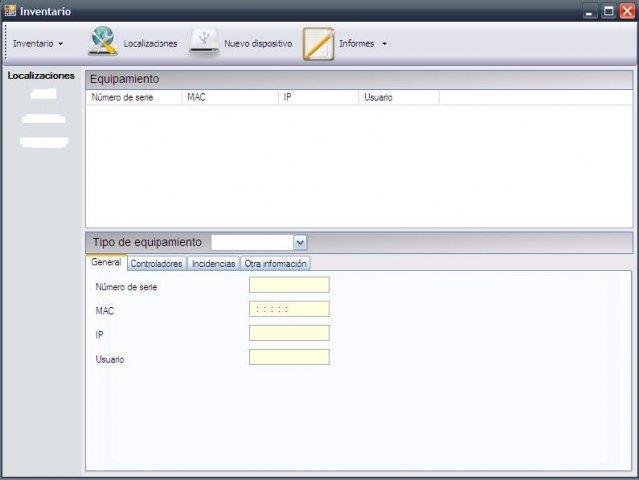Choose the Nuevo dispositivo toolbar label

(258, 43)
